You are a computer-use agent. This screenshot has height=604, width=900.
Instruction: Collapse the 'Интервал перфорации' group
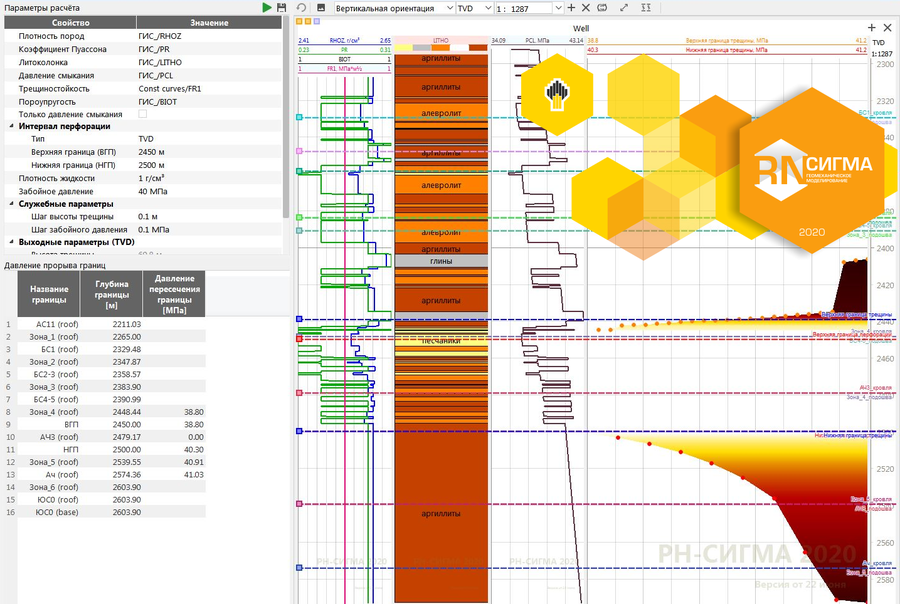(x=11, y=127)
